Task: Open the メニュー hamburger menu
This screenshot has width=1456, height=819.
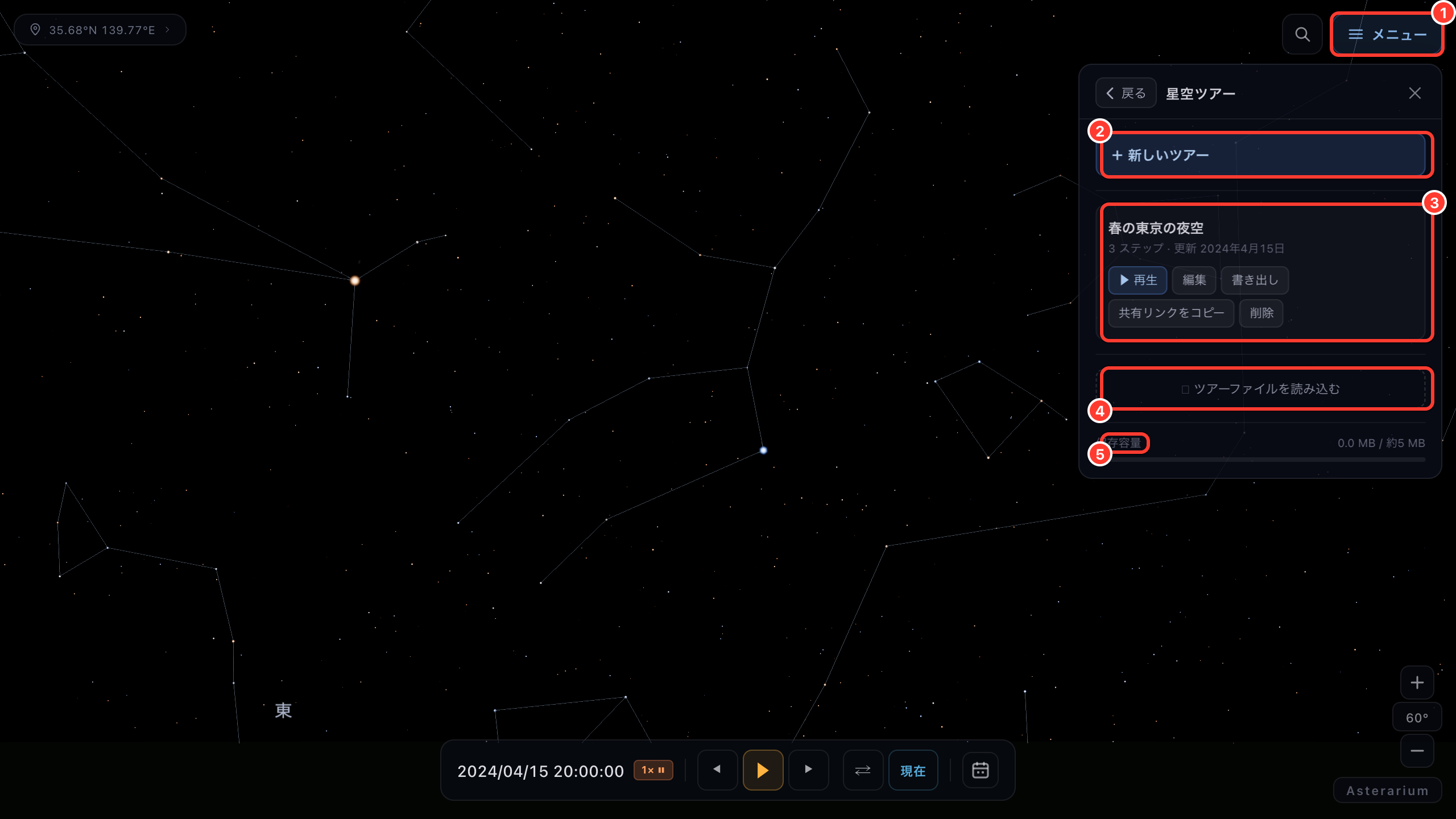Action: [x=1387, y=35]
